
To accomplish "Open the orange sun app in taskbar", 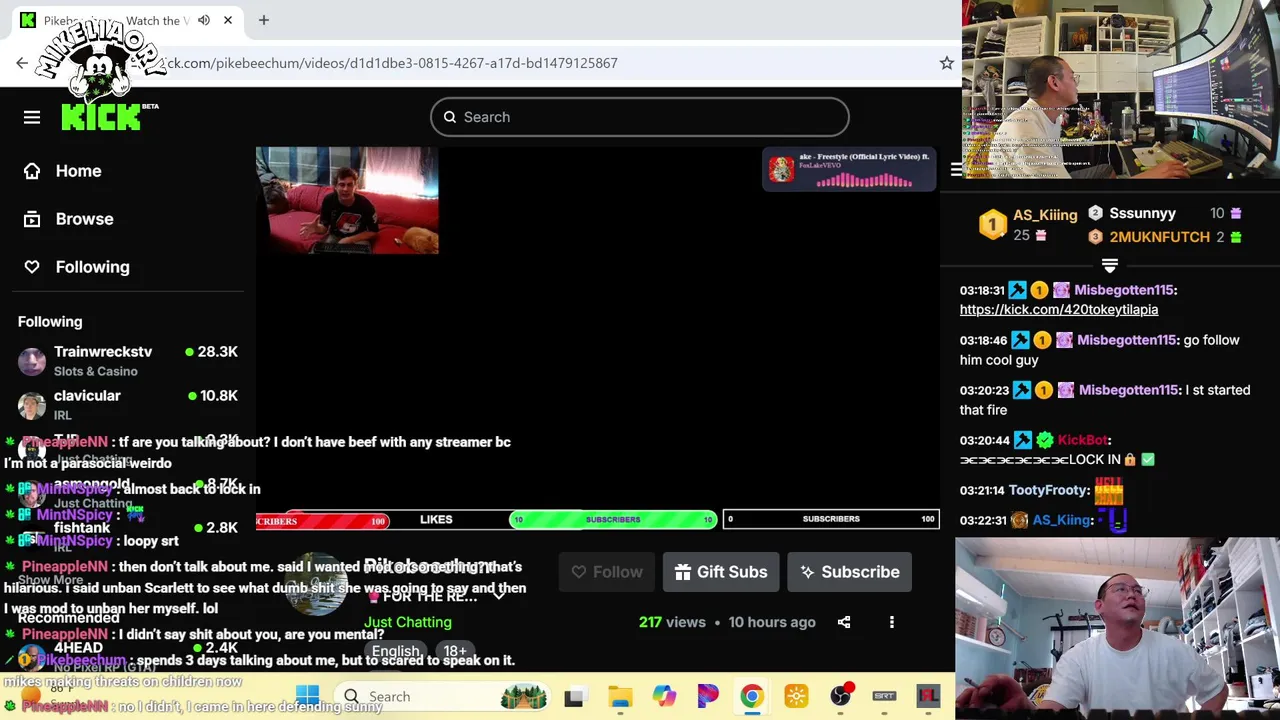I will (796, 696).
